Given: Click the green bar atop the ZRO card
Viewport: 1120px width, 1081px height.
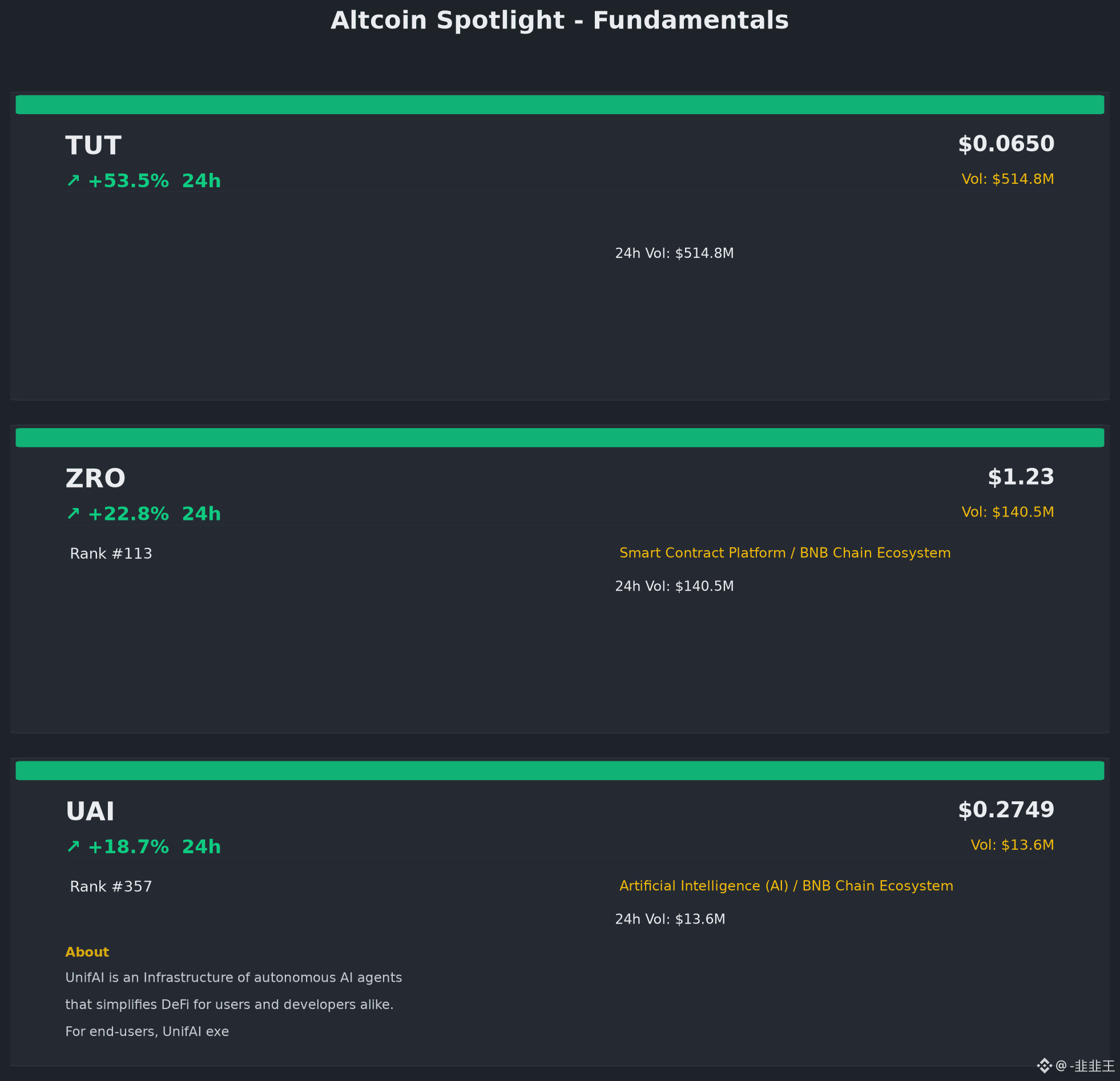Looking at the screenshot, I should 560,438.
